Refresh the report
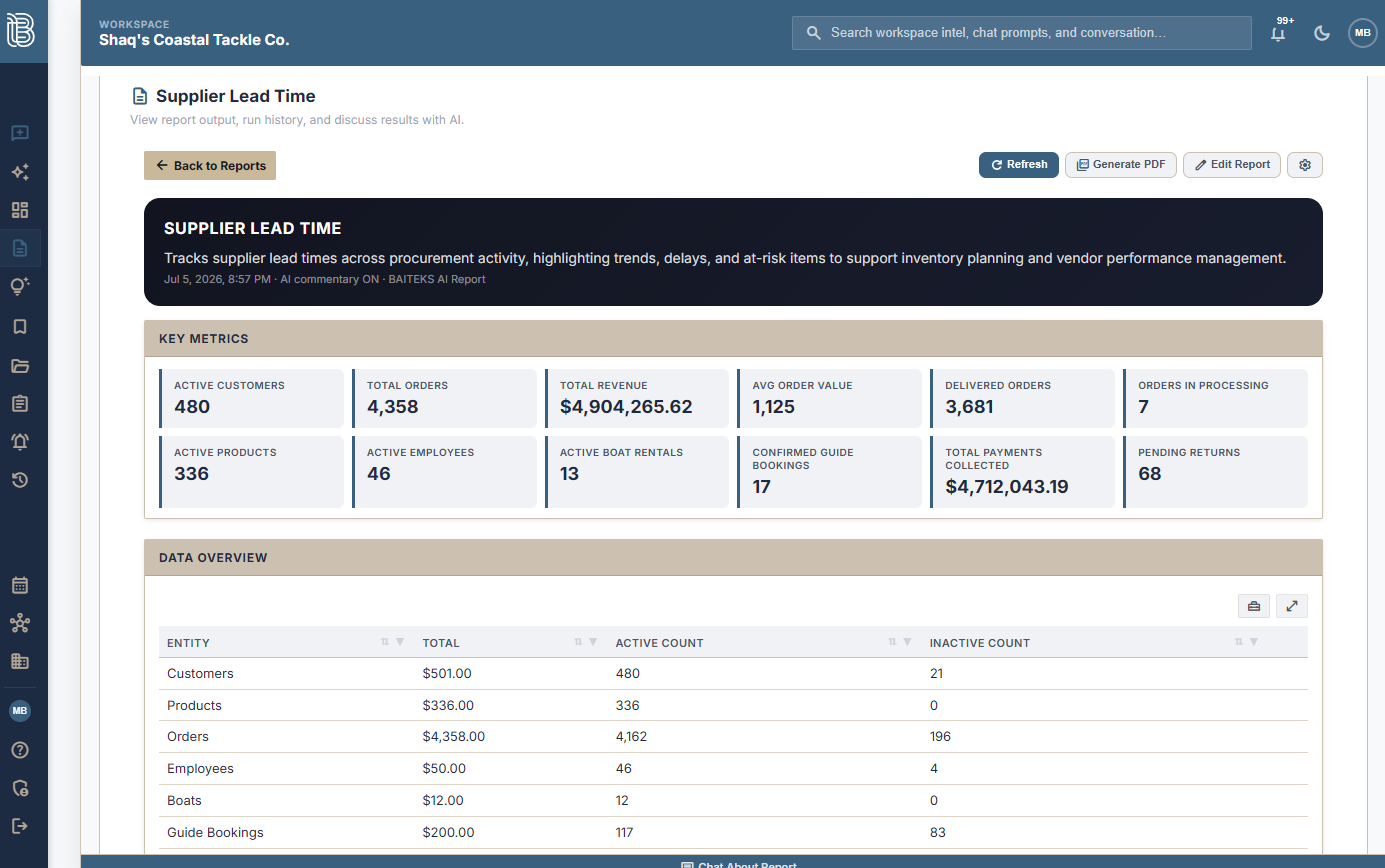Screen dimensions: 1385x868 tap(1018, 165)
